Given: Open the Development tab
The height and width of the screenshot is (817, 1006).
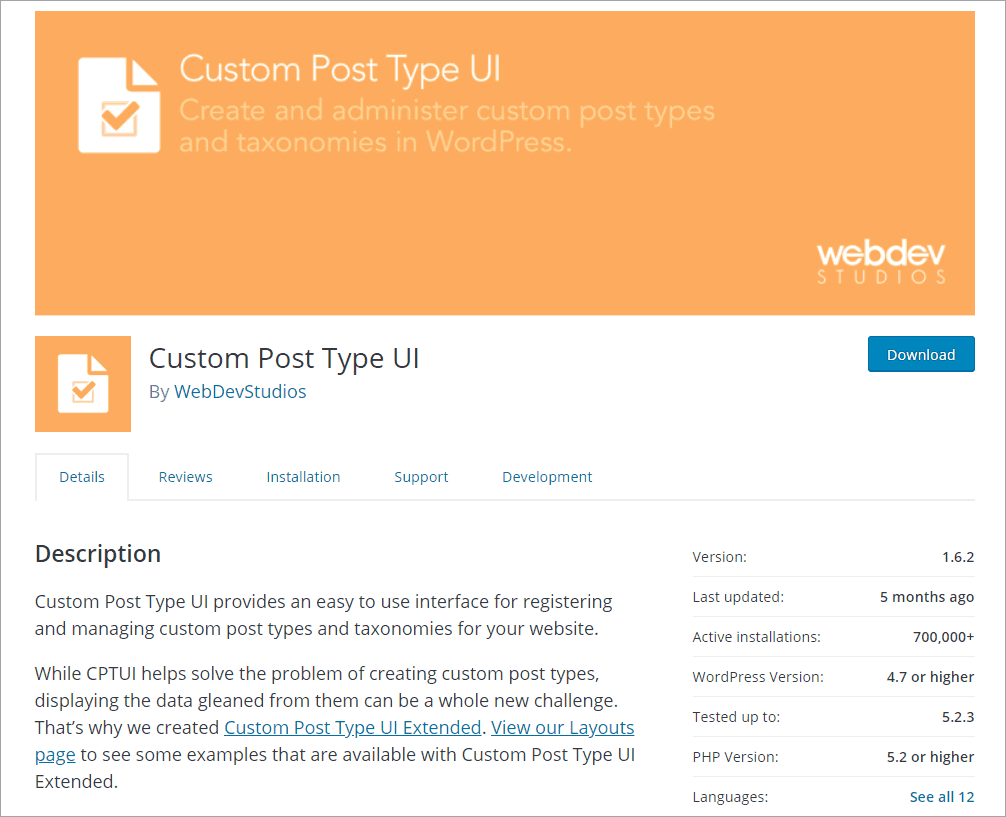Looking at the screenshot, I should point(547,477).
